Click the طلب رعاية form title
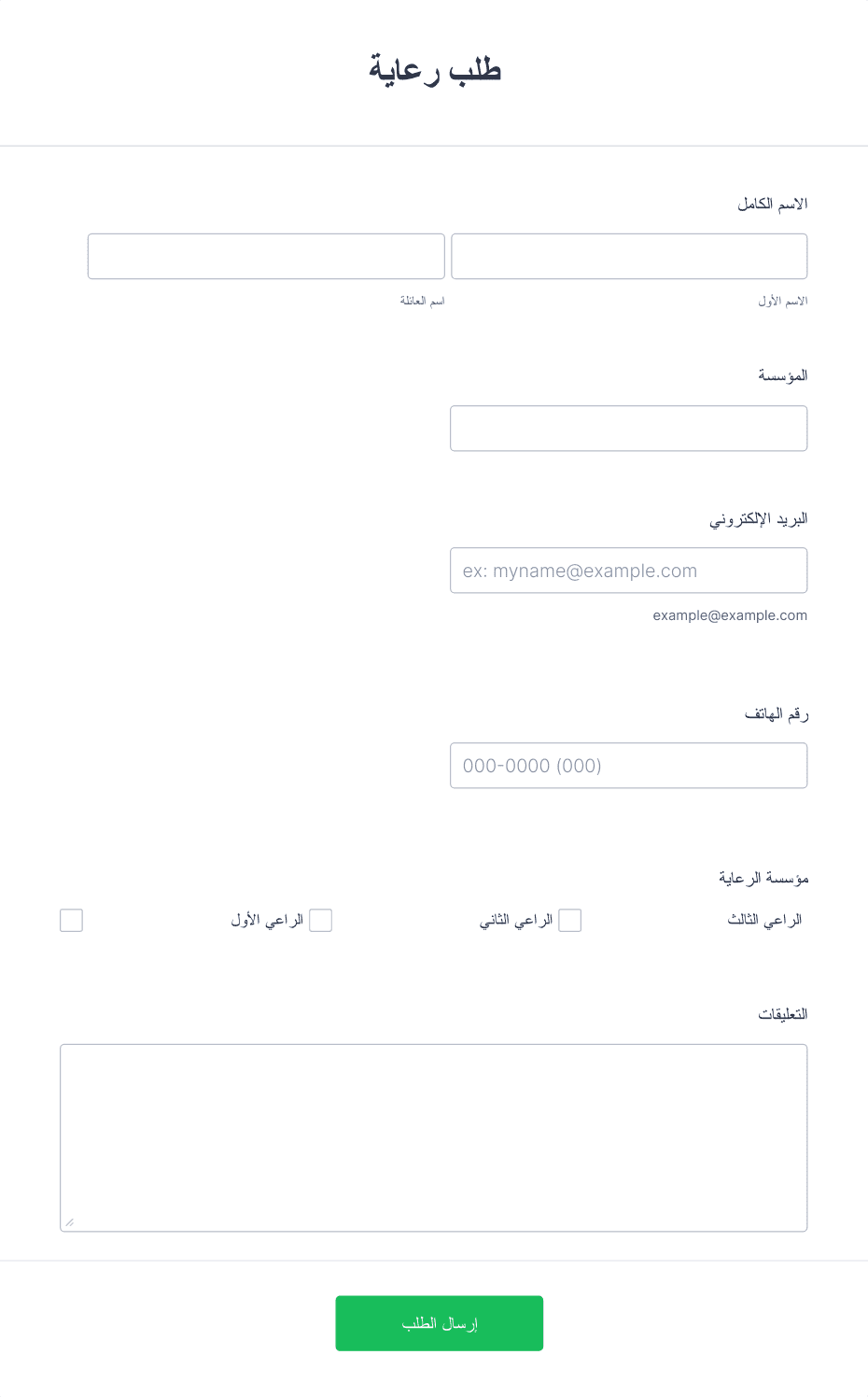868x1397 pixels. (x=435, y=70)
